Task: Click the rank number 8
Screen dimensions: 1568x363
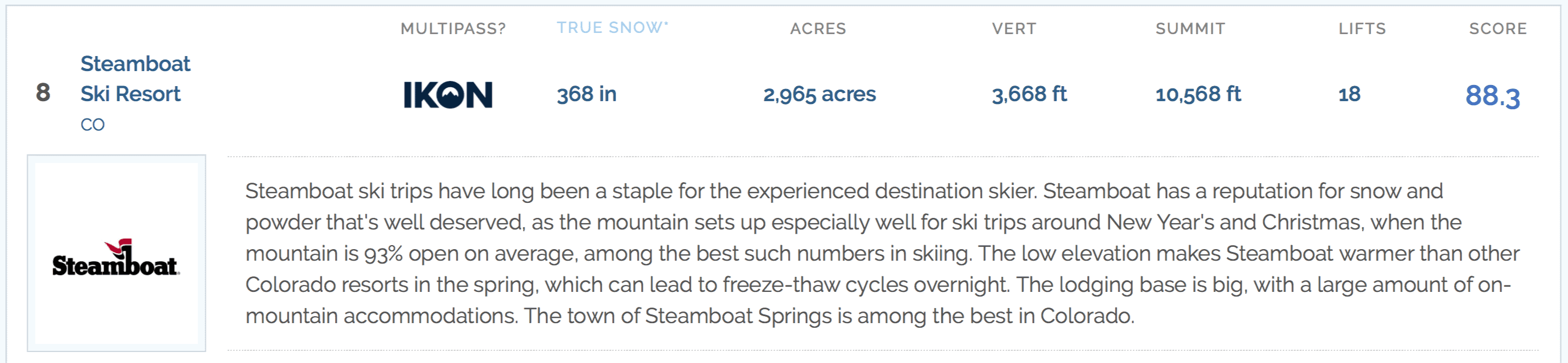Action: tap(43, 92)
